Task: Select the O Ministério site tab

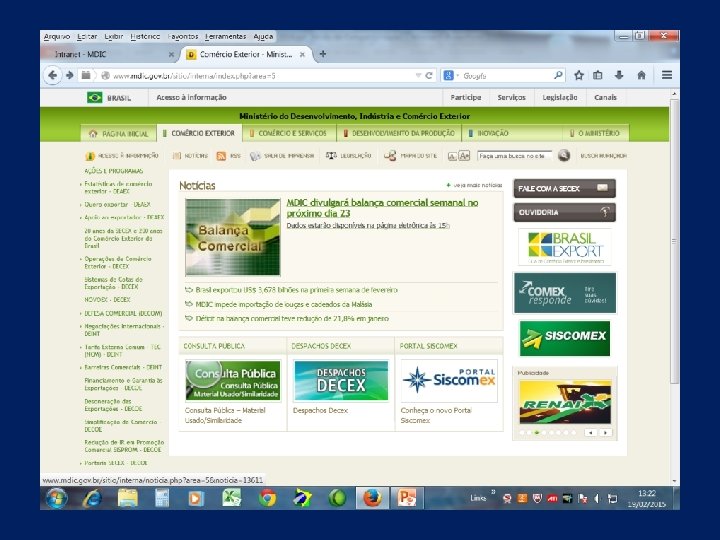Action: 595,133
